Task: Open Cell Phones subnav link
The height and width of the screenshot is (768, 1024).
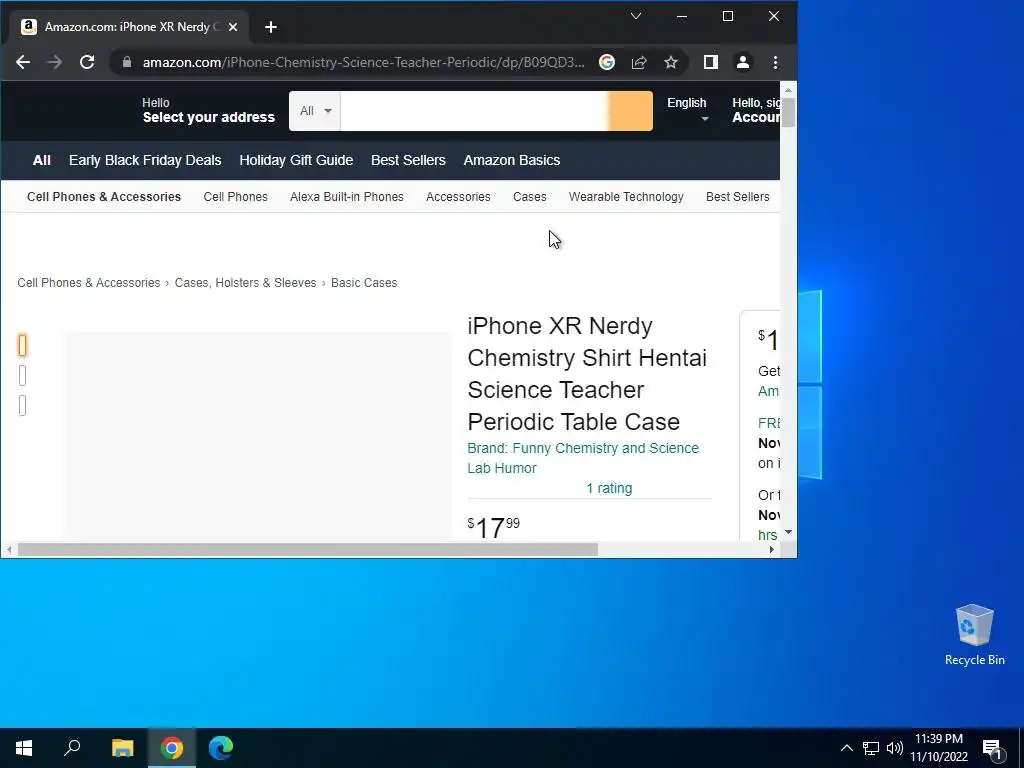Action: pyautogui.click(x=236, y=197)
